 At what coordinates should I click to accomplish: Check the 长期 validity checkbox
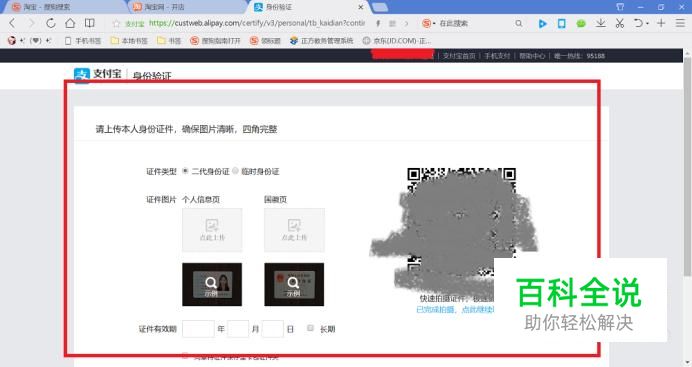pyautogui.click(x=310, y=328)
